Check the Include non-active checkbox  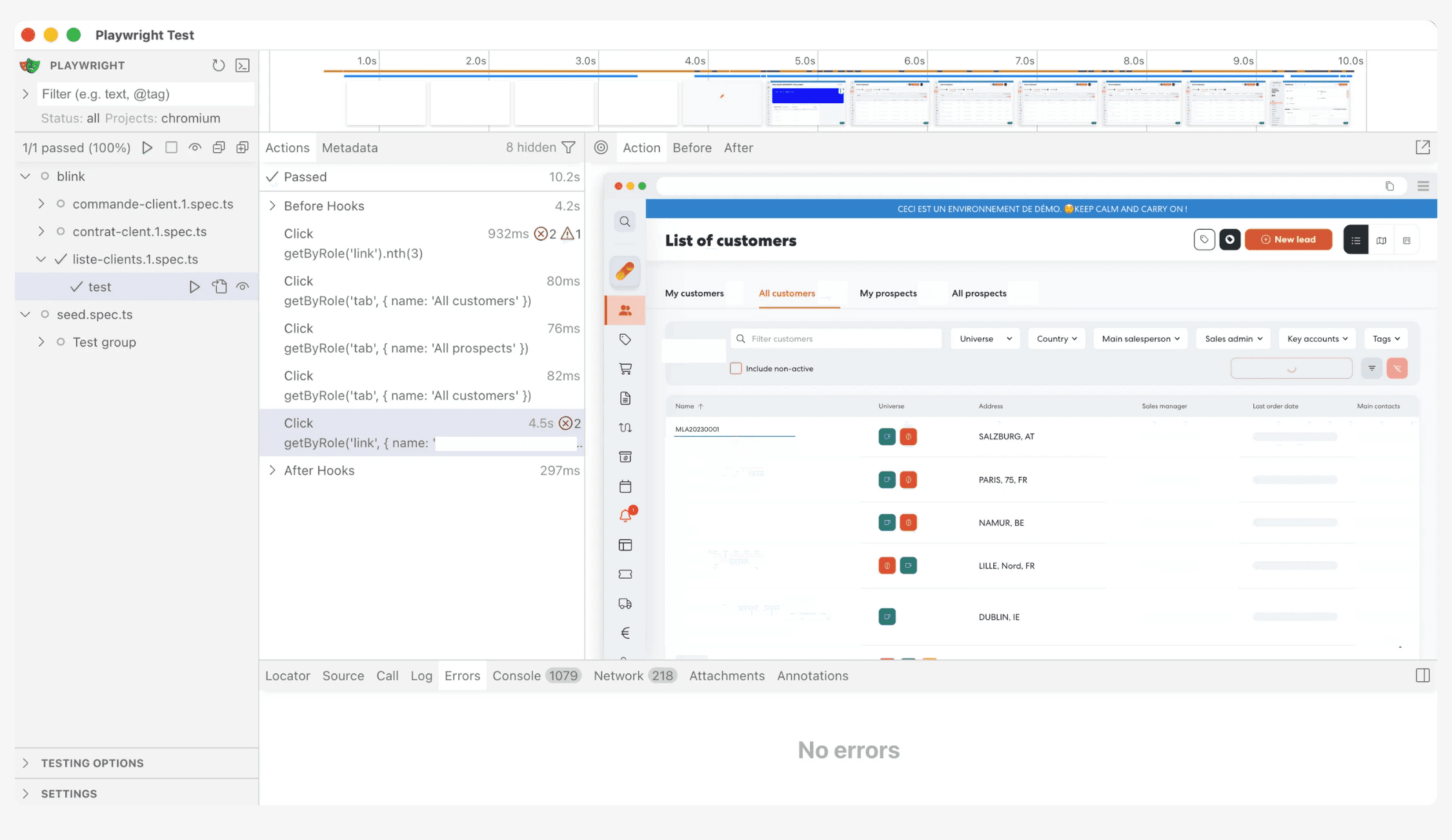pyautogui.click(x=736, y=368)
